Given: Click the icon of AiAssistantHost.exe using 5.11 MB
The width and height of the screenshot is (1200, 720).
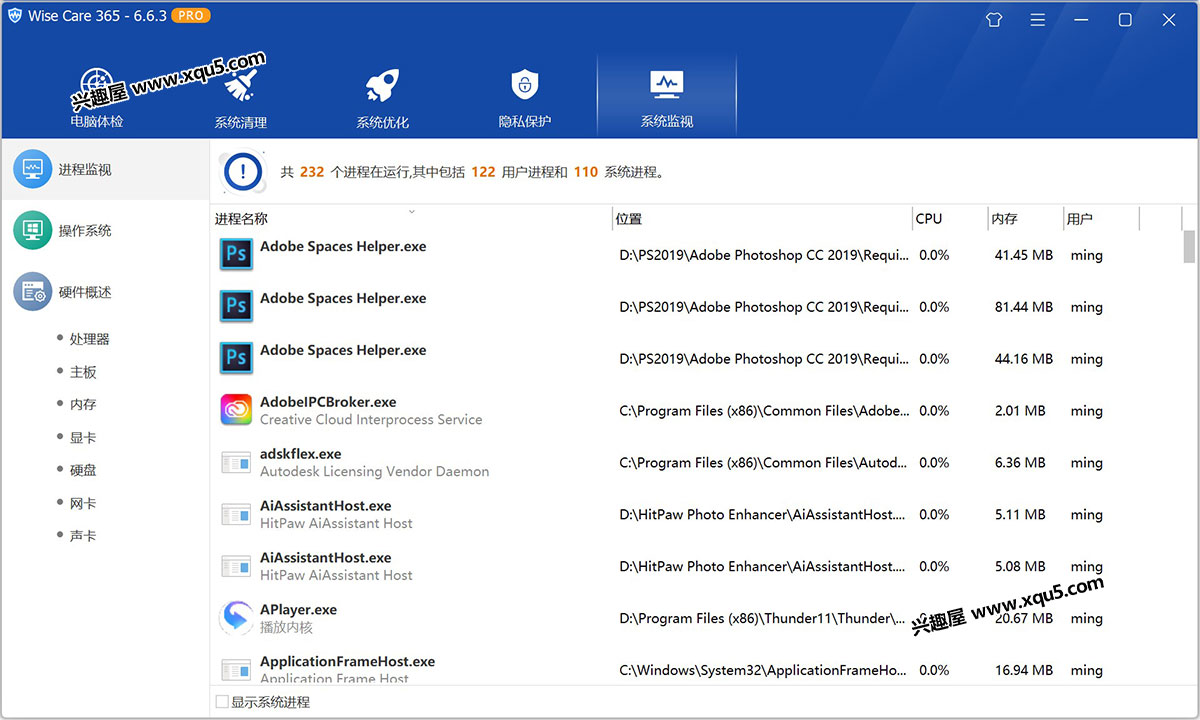Looking at the screenshot, I should coord(236,515).
